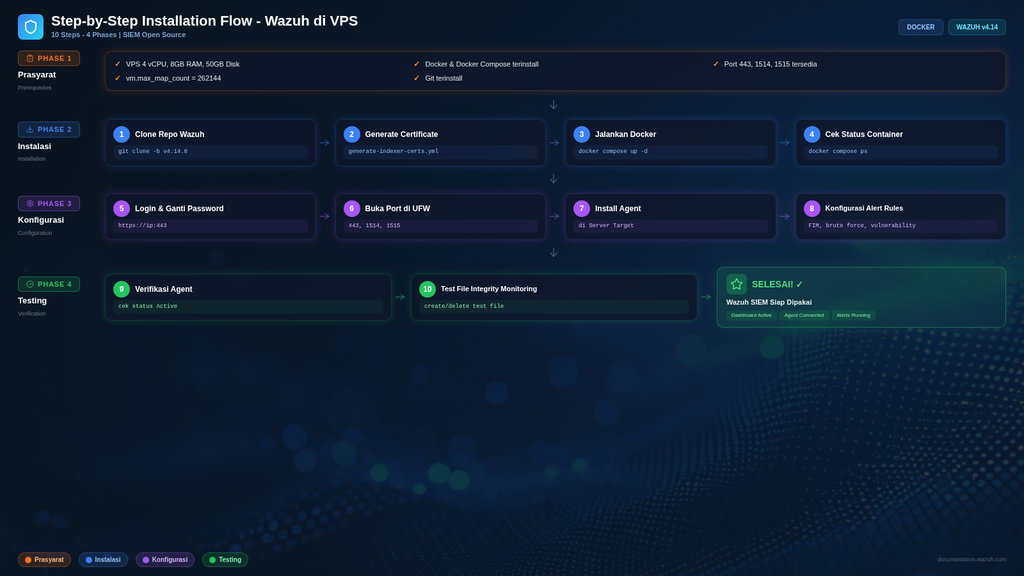Viewport: 1024px width, 576px height.
Task: Click the DOCKER badge
Action: point(920,27)
